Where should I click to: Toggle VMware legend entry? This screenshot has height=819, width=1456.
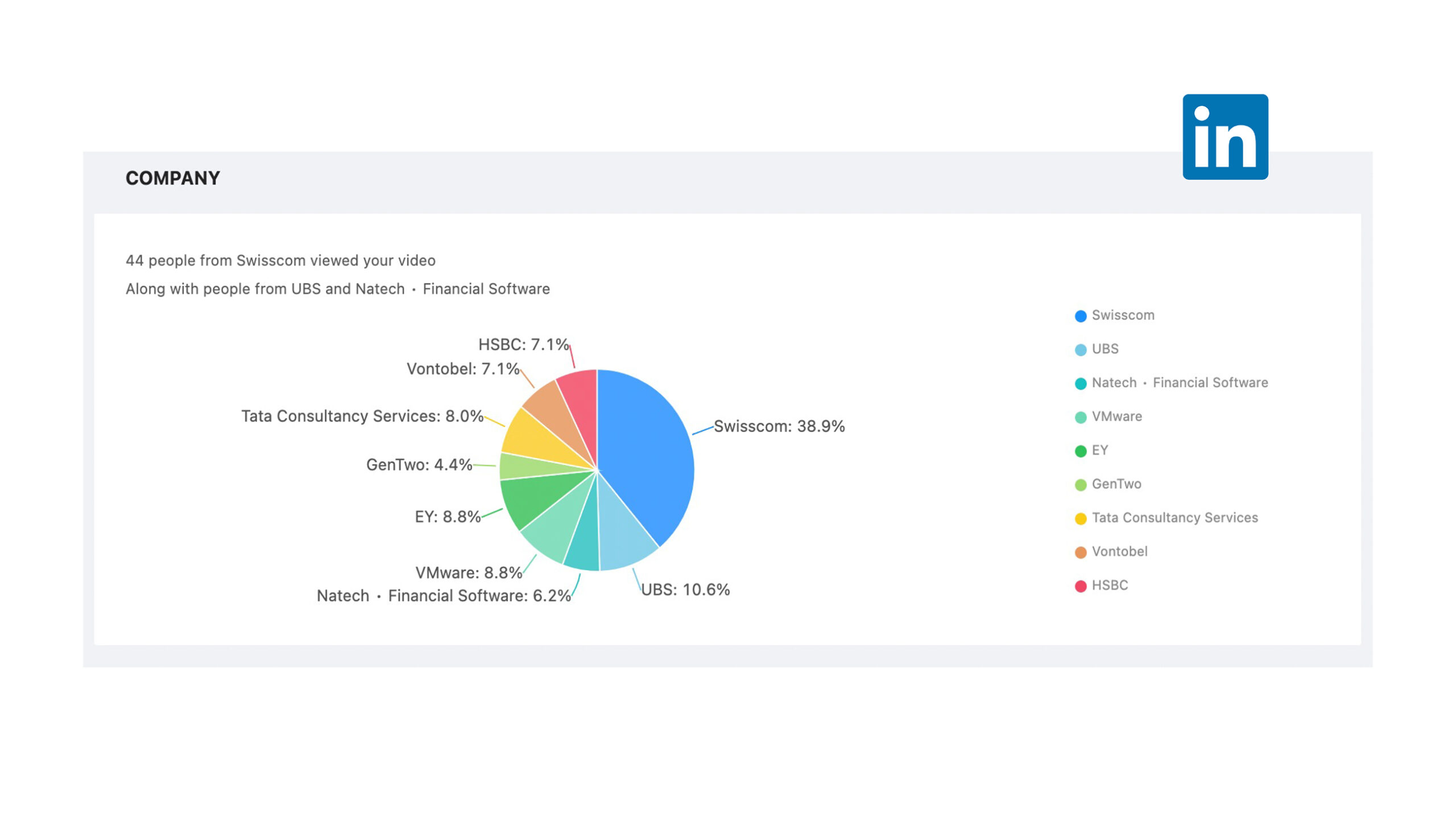coord(1108,416)
